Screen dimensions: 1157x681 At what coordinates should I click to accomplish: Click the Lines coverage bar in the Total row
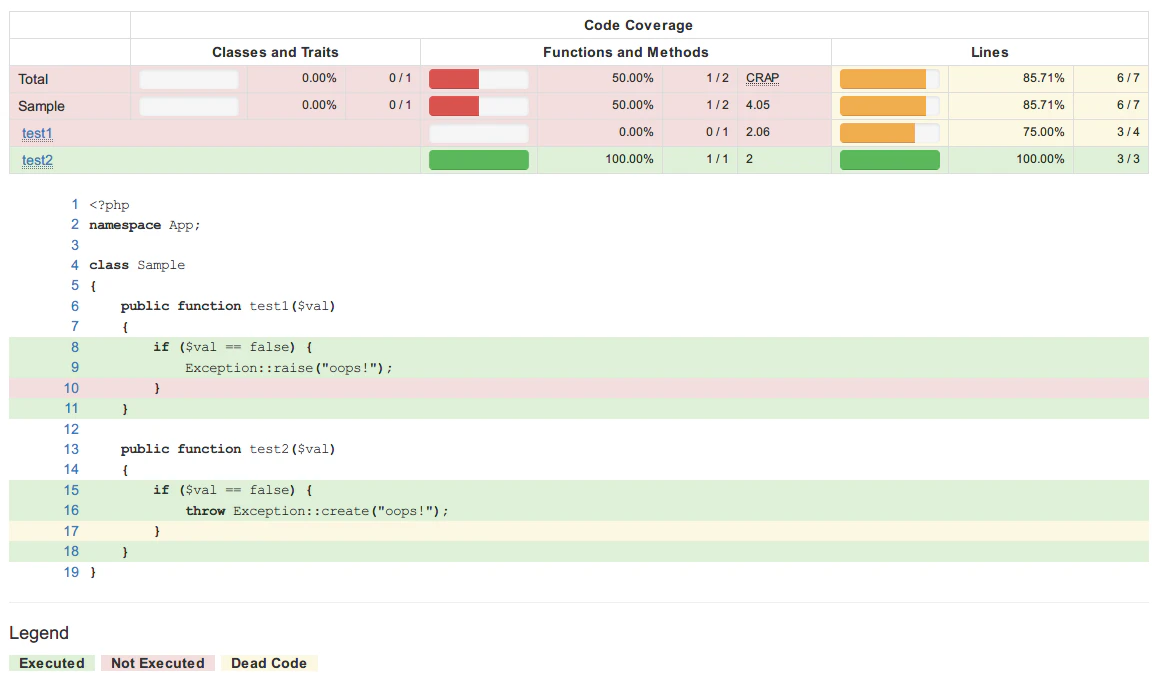pyautogui.click(x=890, y=79)
